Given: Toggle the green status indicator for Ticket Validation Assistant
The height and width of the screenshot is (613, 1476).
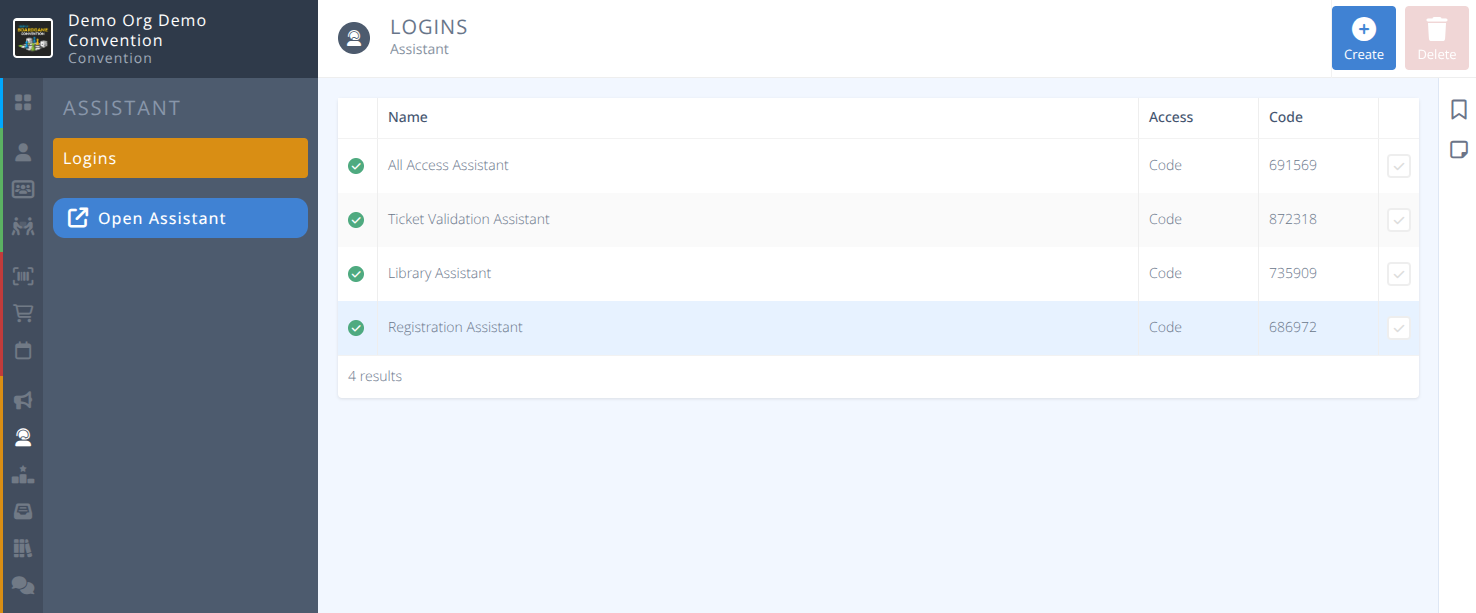Looking at the screenshot, I should (x=356, y=219).
